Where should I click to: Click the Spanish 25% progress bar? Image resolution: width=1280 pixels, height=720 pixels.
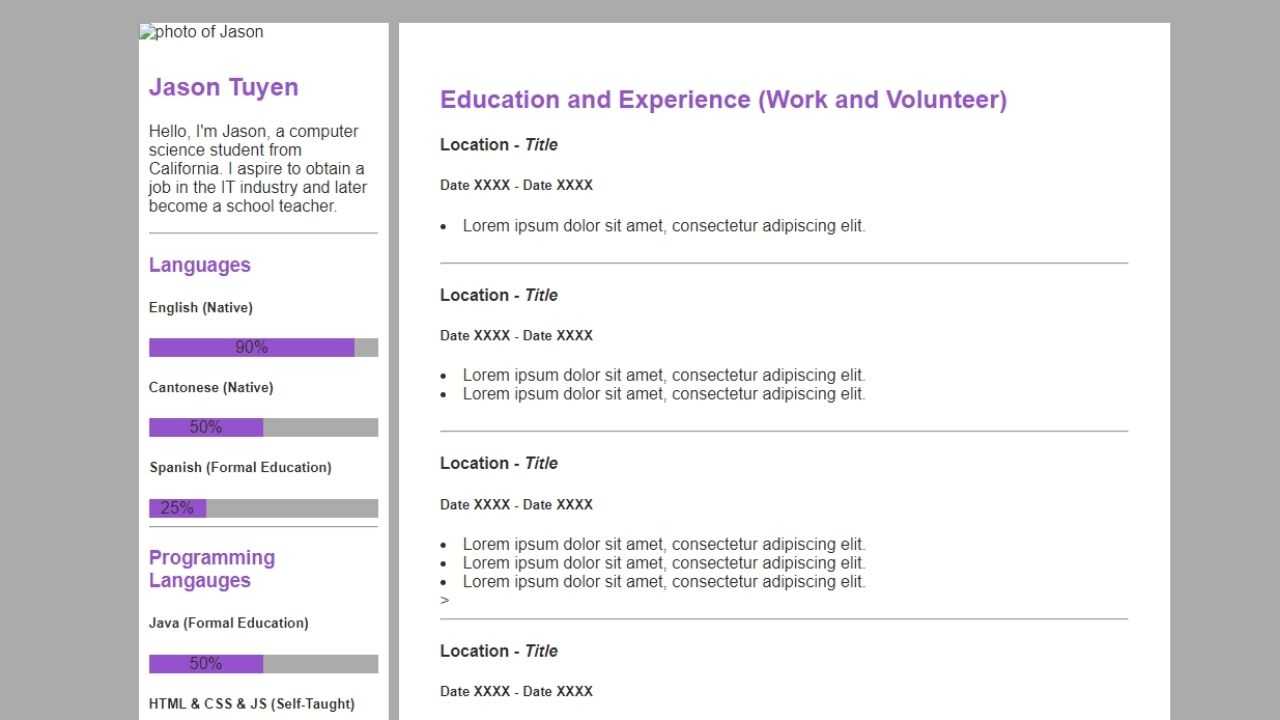264,508
